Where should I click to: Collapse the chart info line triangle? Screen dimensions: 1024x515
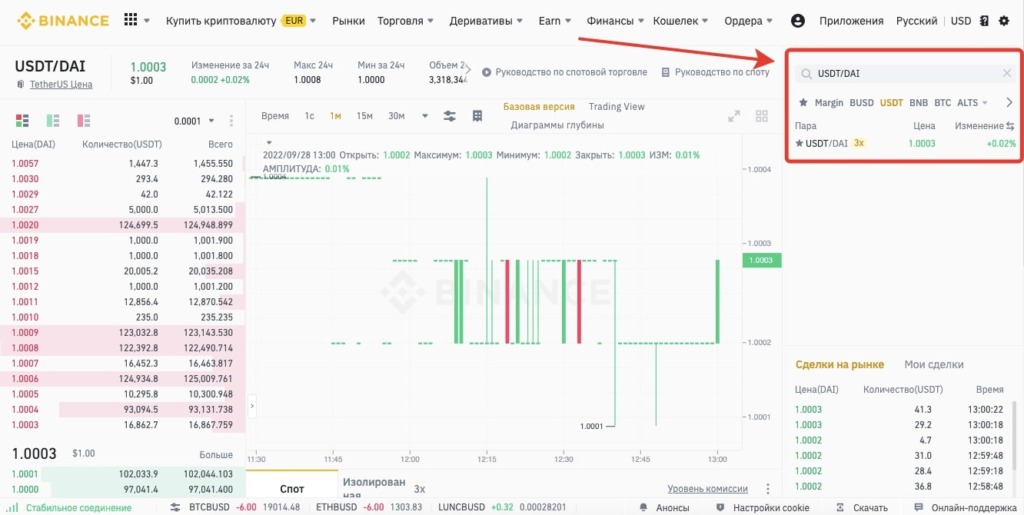click(x=268, y=142)
